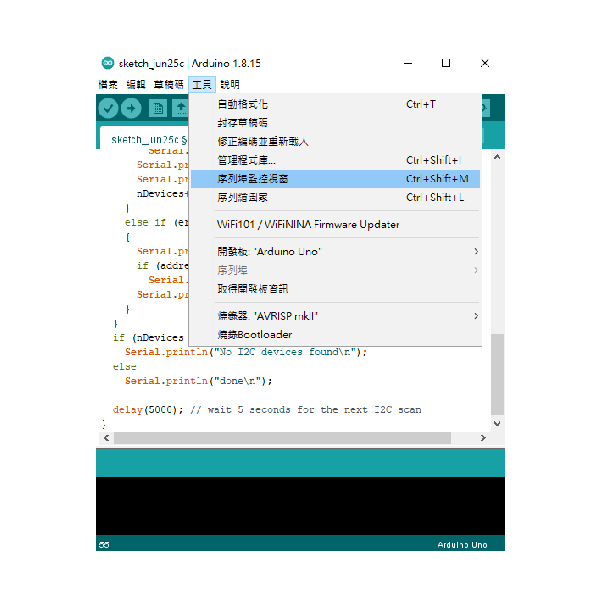Screen dimensions: 601x601
Task: Click the Verify sketch checkmark icon
Action: pyautogui.click(x=108, y=108)
